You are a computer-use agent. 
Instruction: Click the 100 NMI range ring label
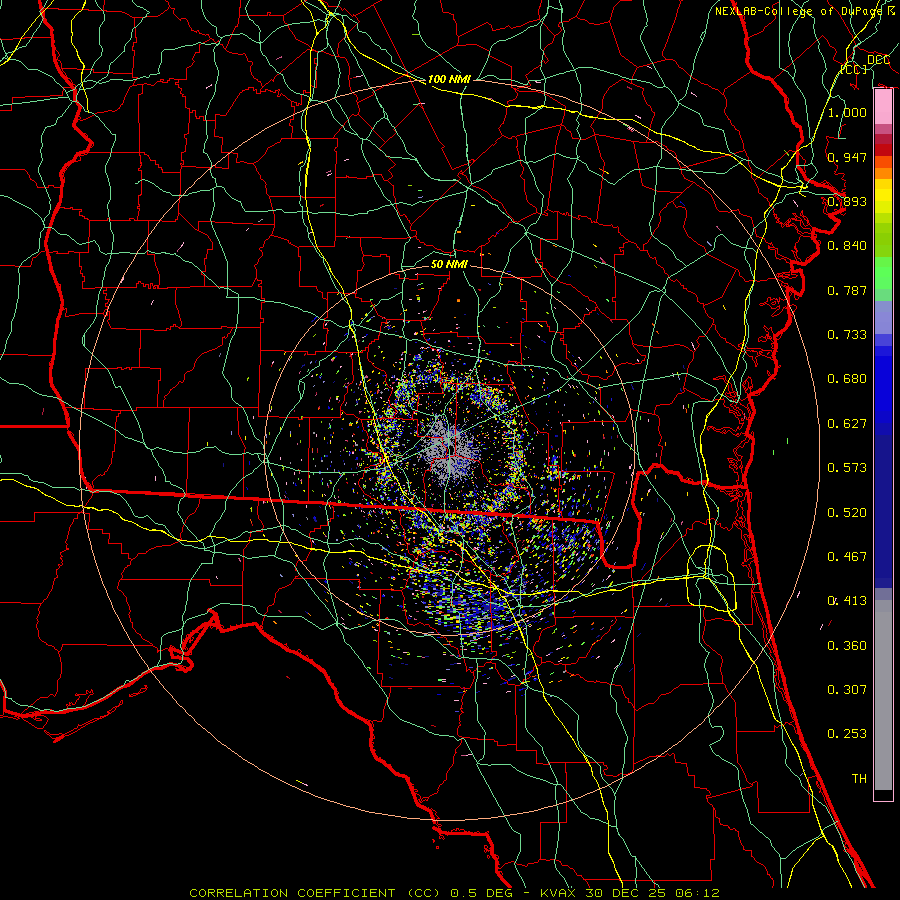[x=449, y=79]
